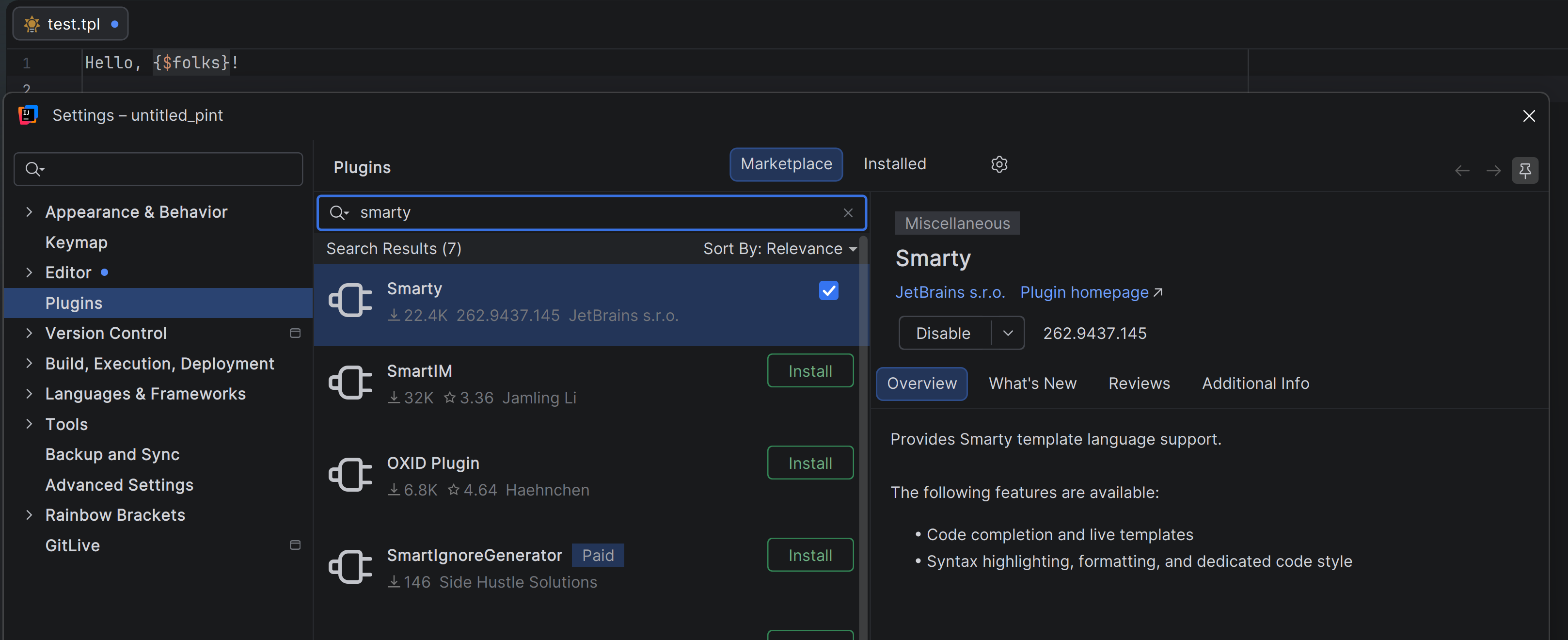Click the Search Results (7) header

(394, 248)
